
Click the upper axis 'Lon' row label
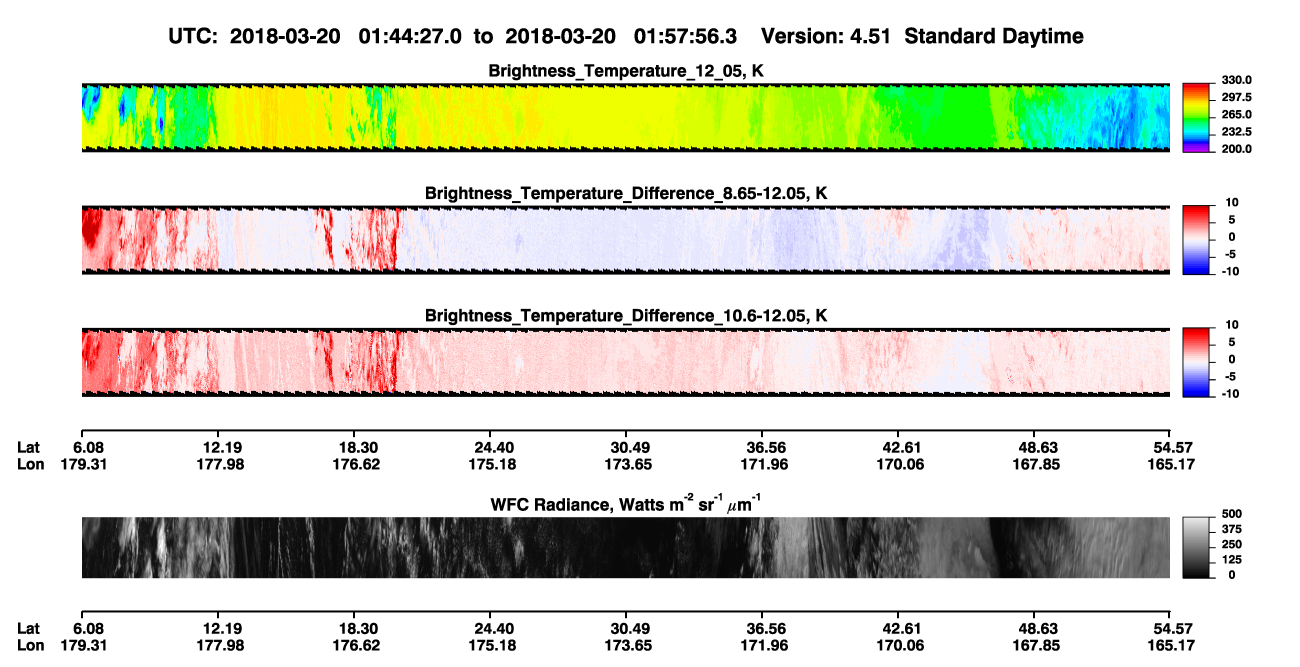point(30,464)
